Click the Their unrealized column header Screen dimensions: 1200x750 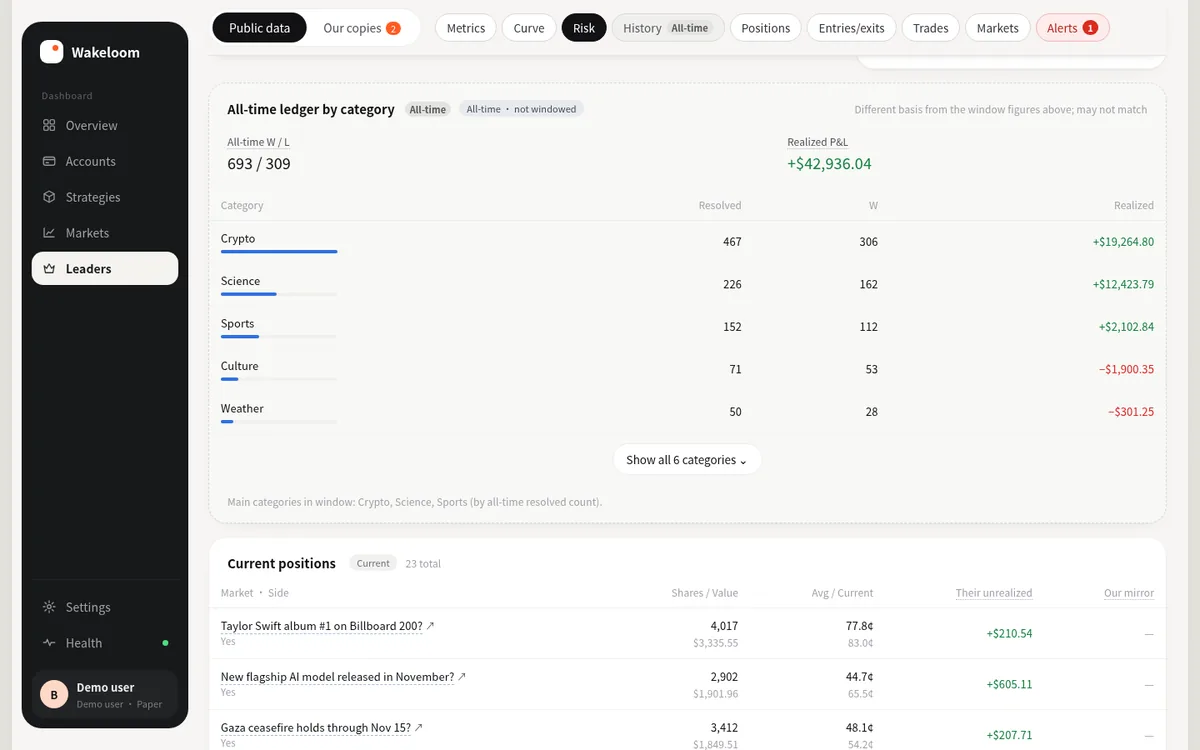[x=994, y=593]
